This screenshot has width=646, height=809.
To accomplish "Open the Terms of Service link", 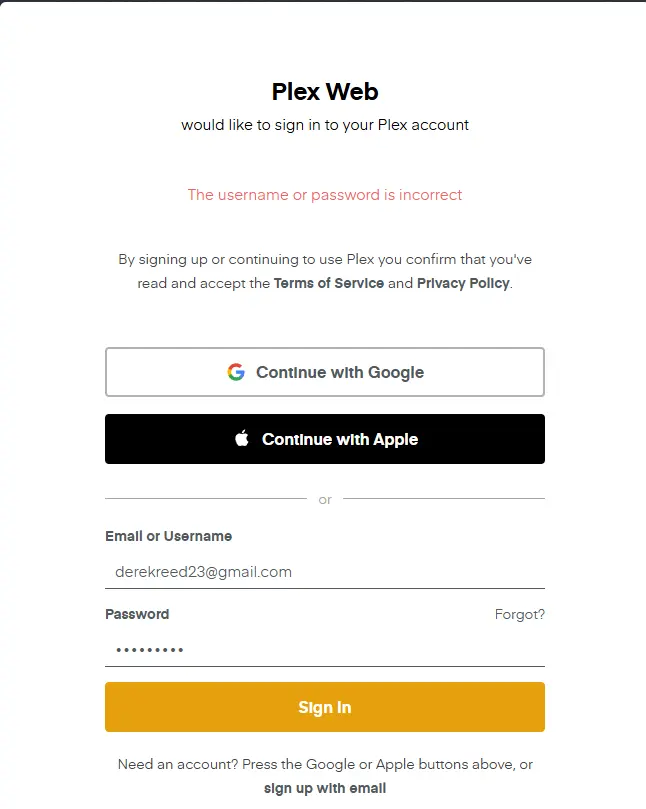I will coord(329,283).
